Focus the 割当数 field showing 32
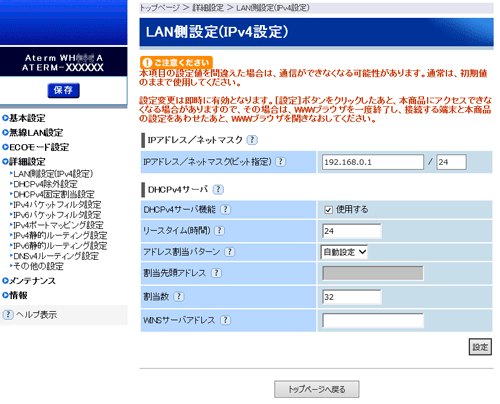The width and height of the screenshot is (500, 404). point(352,297)
